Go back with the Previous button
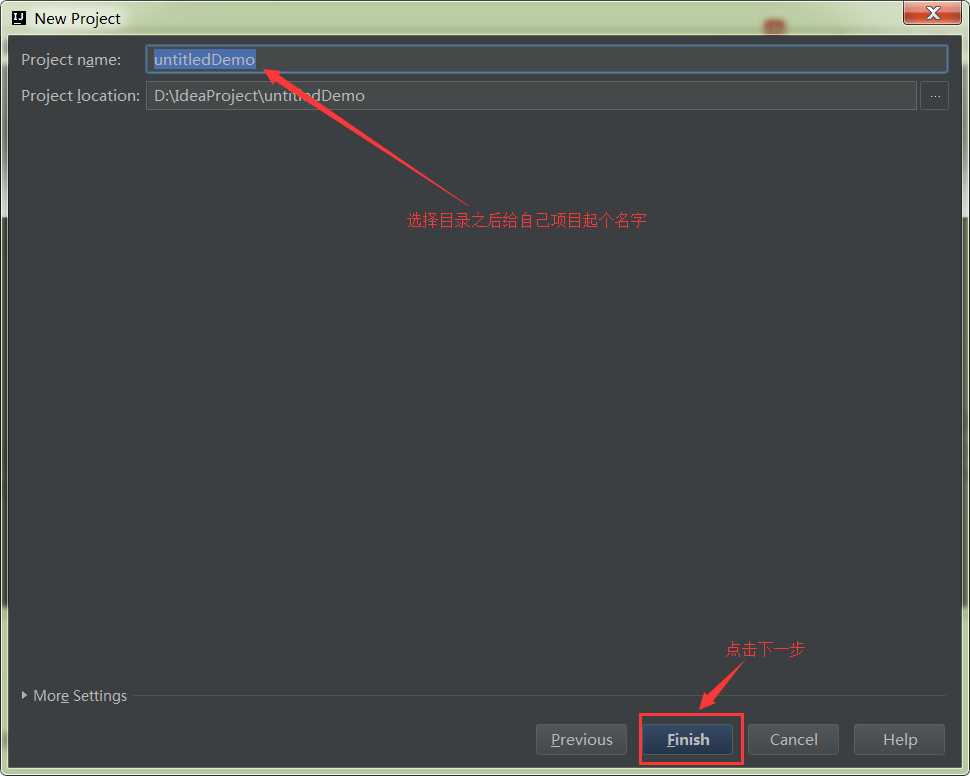Viewport: 970px width, 776px height. (x=582, y=739)
